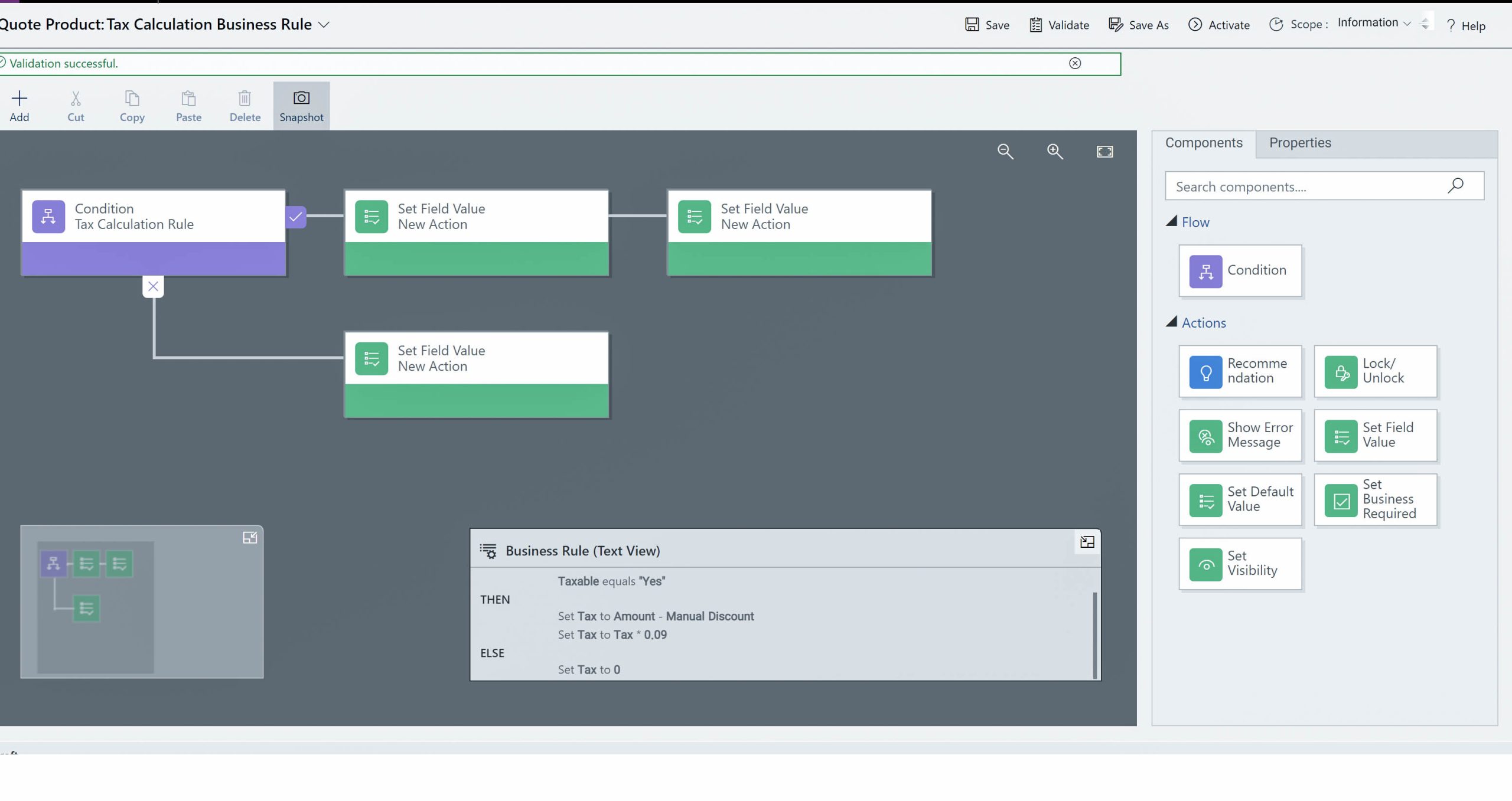Click the Snapshot camera icon
Screen dimensions: 1512x801
coord(301,98)
